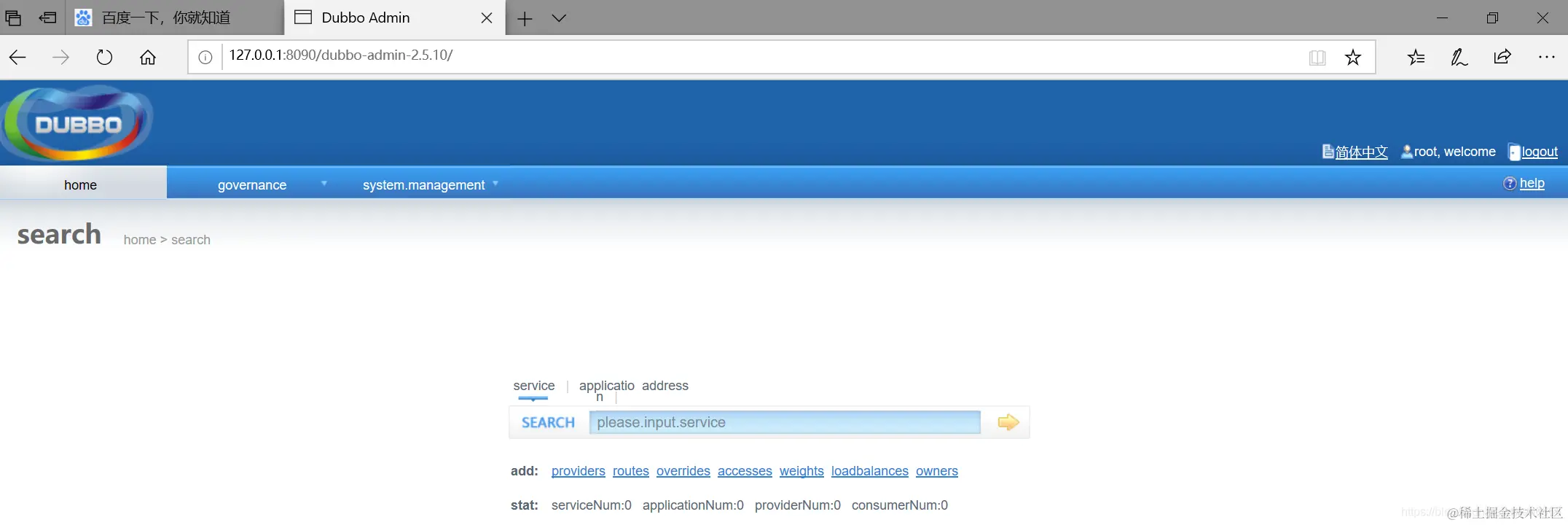Open new tab with plus icon
The width and height of the screenshot is (1568, 525).
point(525,18)
